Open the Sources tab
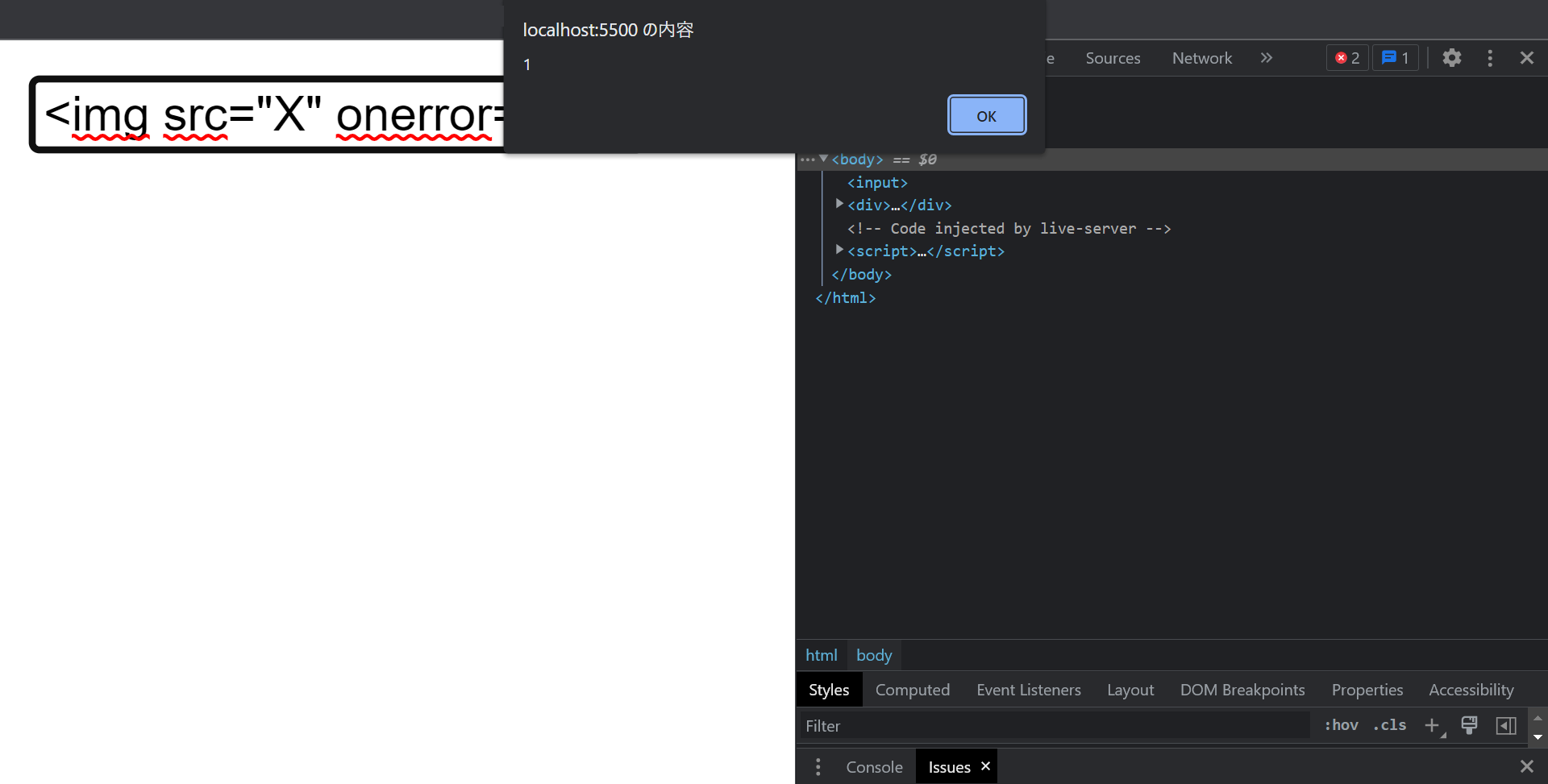The width and height of the screenshot is (1548, 784). pos(1113,58)
